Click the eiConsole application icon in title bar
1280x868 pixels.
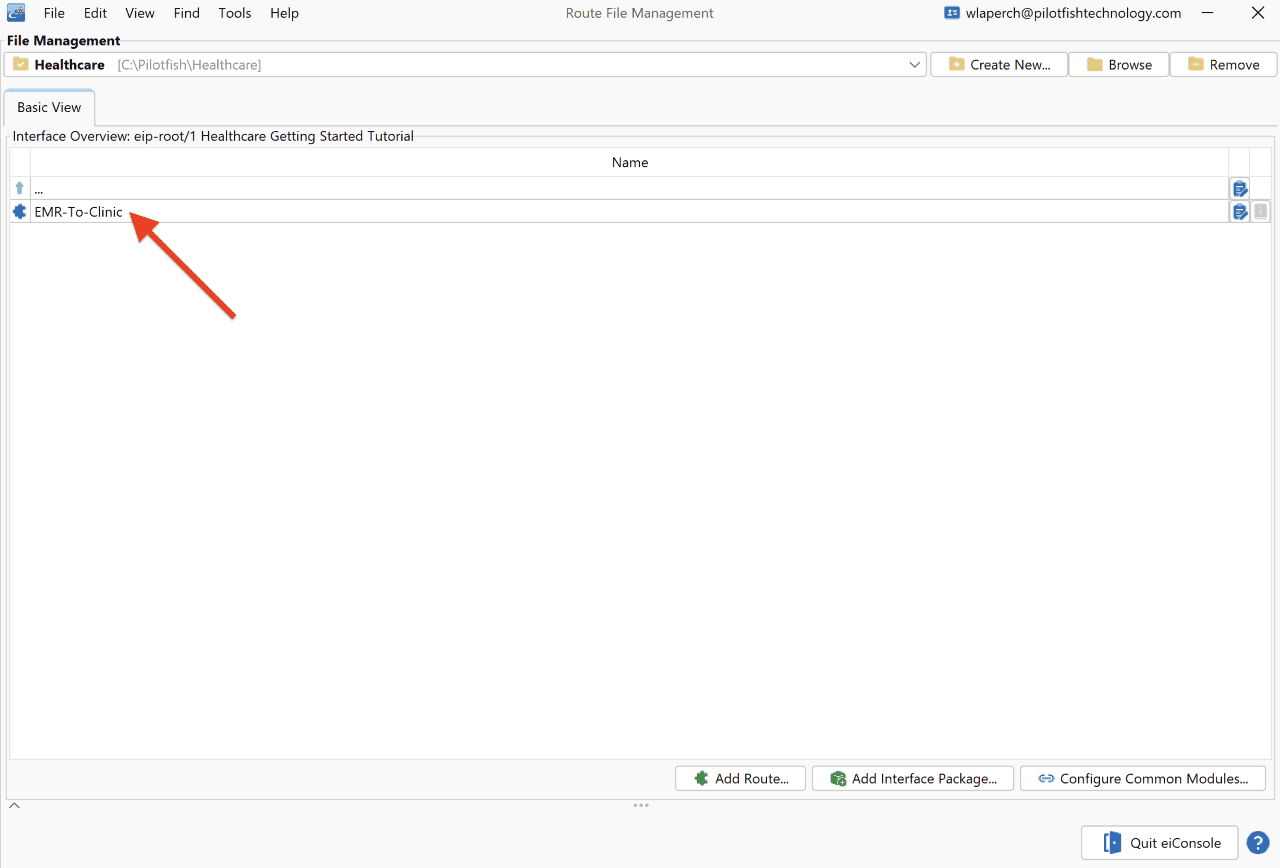coord(16,13)
